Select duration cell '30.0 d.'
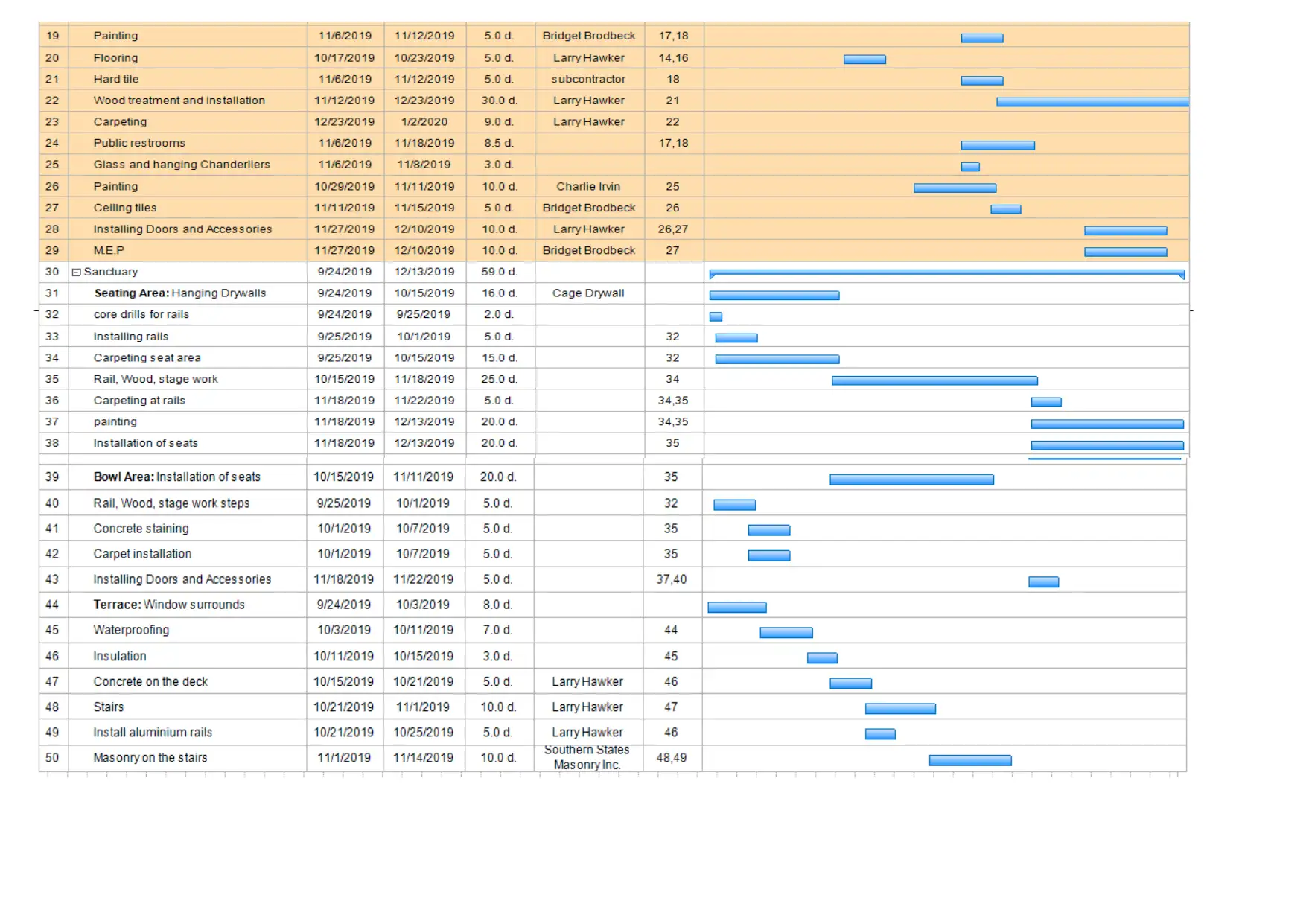This screenshot has height=924, width=1306. click(x=499, y=101)
